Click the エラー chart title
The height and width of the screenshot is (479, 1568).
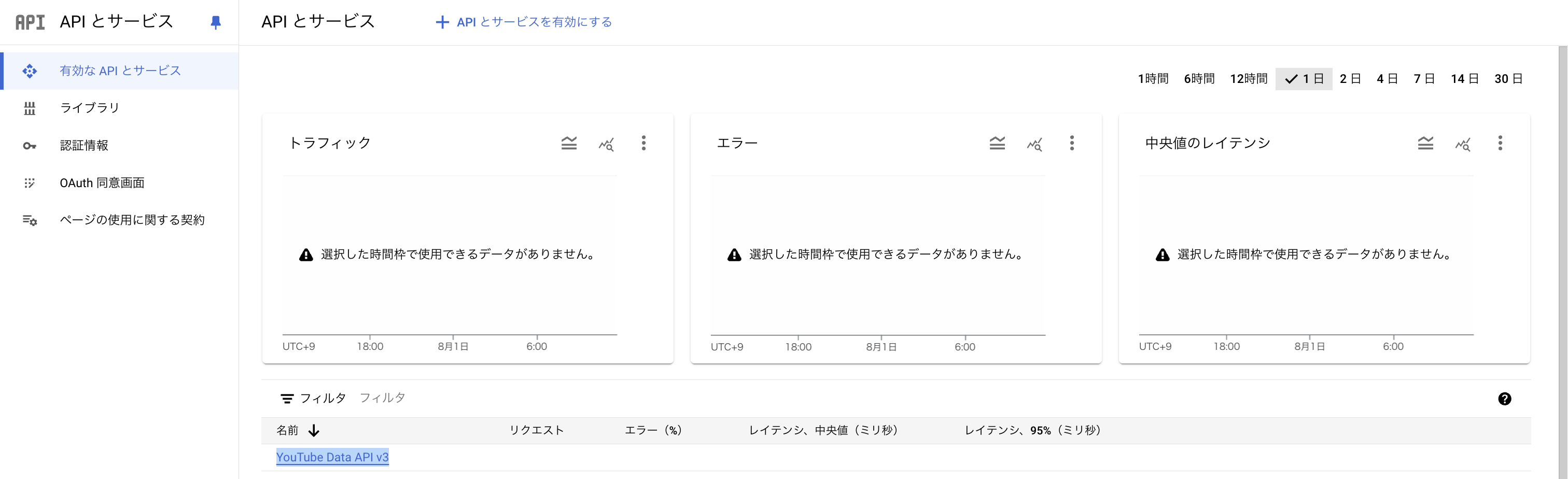(x=737, y=143)
